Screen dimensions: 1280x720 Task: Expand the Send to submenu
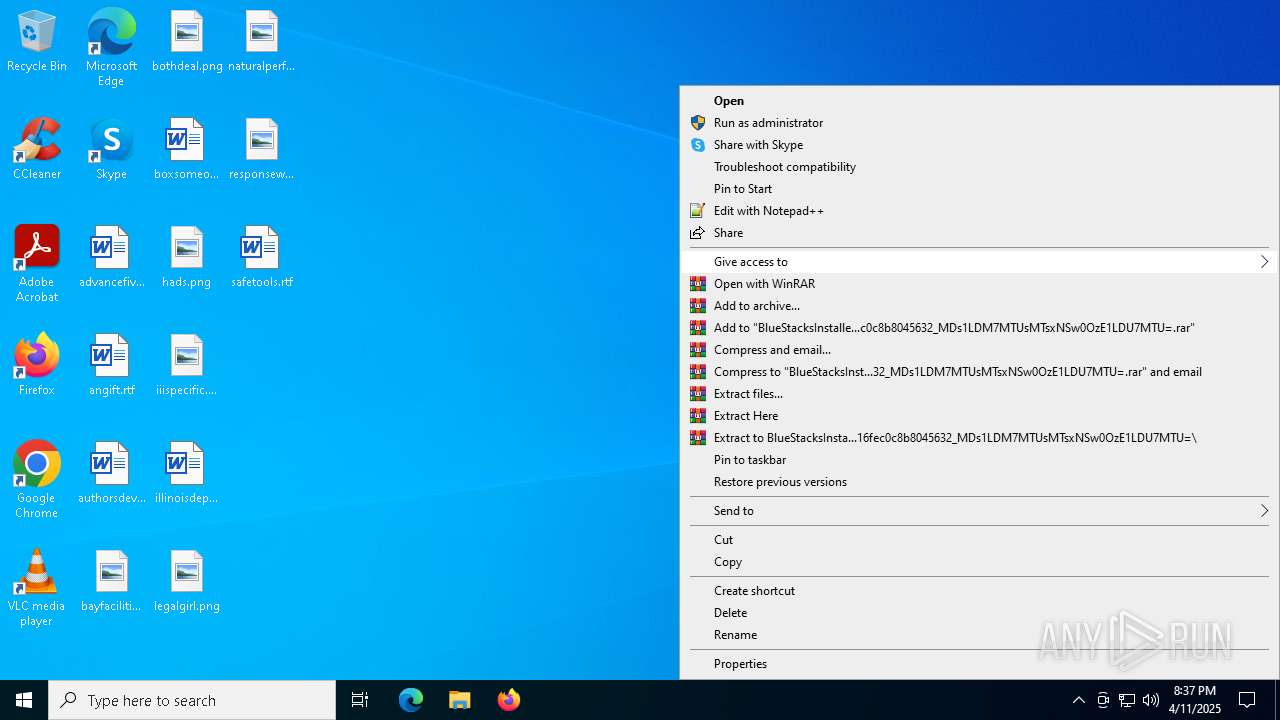979,511
